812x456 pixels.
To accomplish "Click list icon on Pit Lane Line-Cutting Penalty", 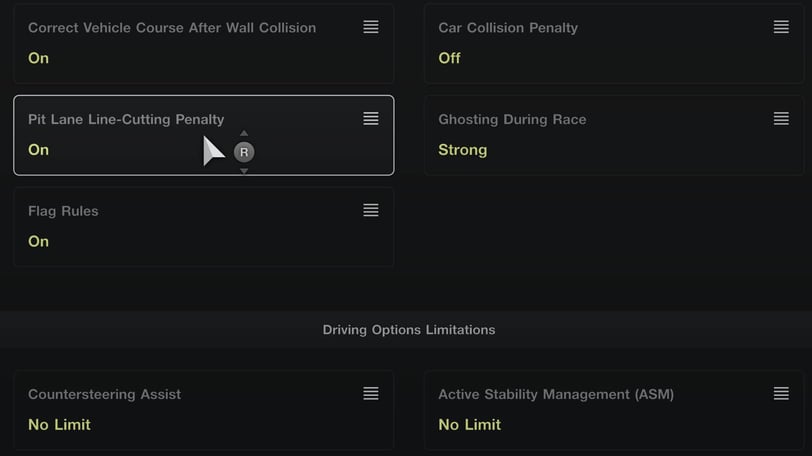I will [x=371, y=119].
